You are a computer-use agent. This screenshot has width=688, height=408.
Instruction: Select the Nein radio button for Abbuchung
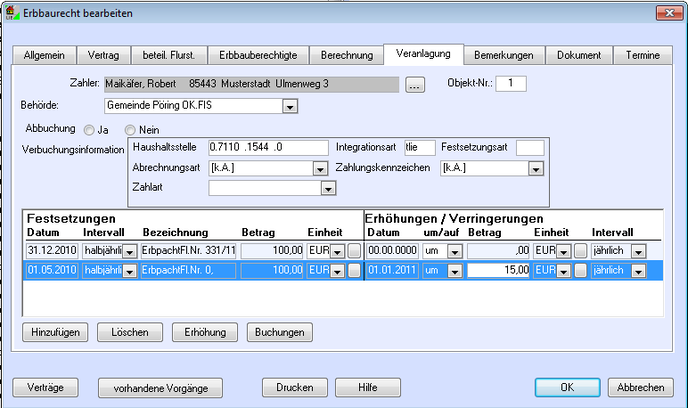(130, 130)
